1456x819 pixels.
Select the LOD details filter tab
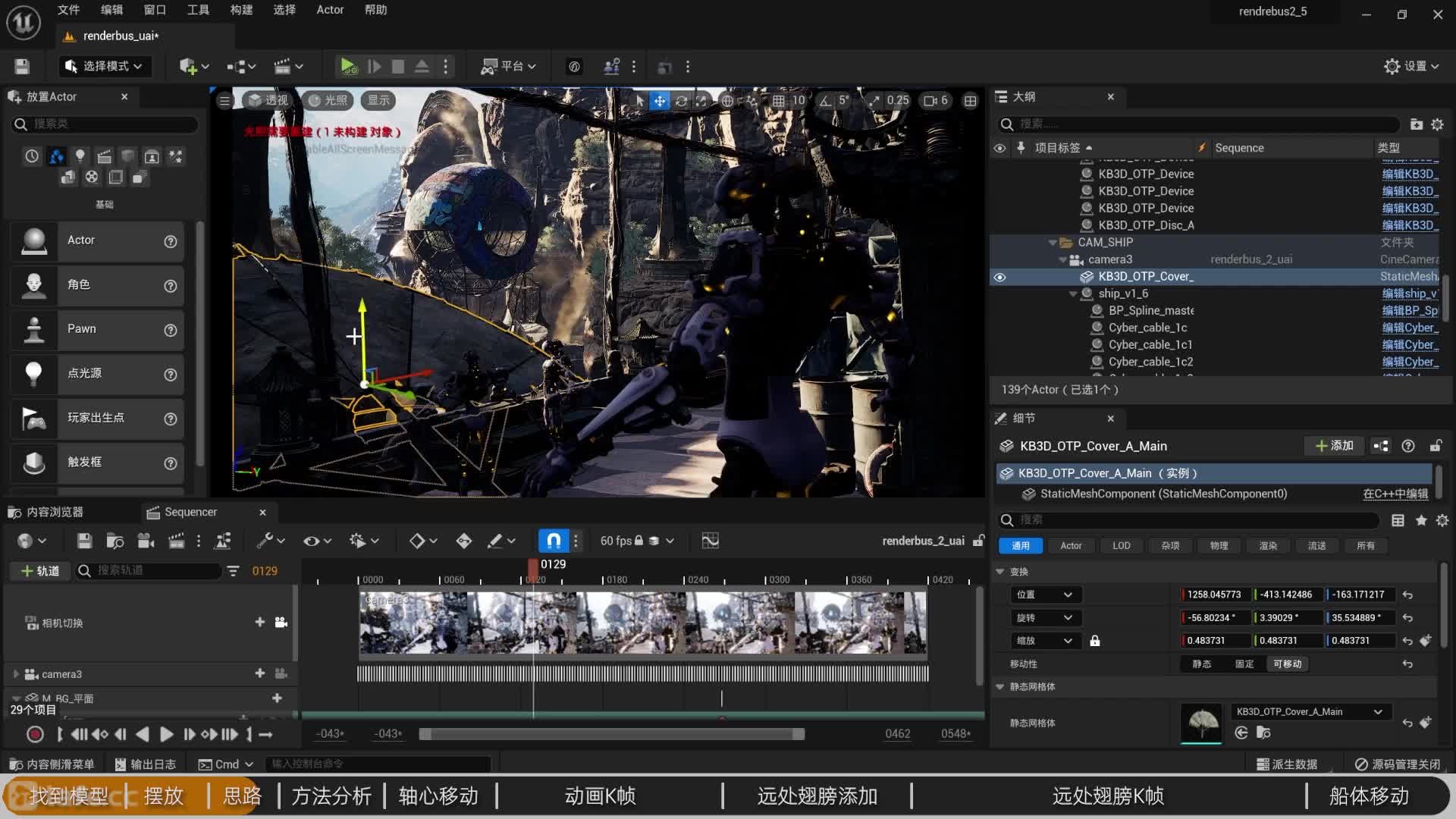[1121, 546]
